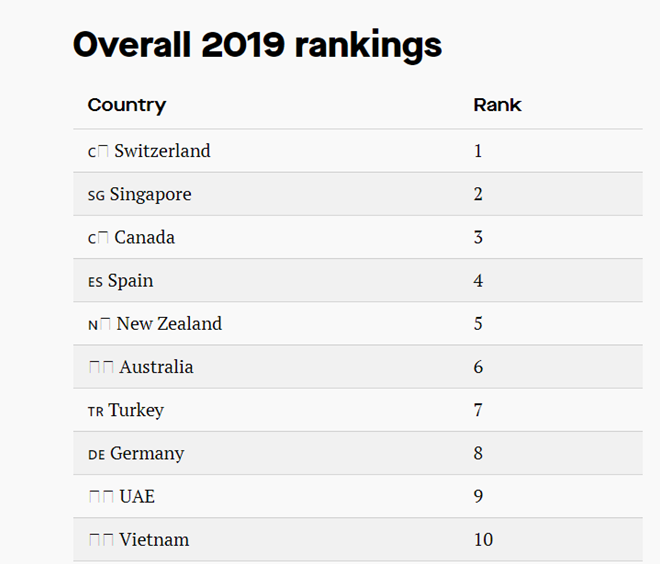Screen dimensions: 660x564
Task: Click the ES flag code beside Spain
Action: (95, 282)
